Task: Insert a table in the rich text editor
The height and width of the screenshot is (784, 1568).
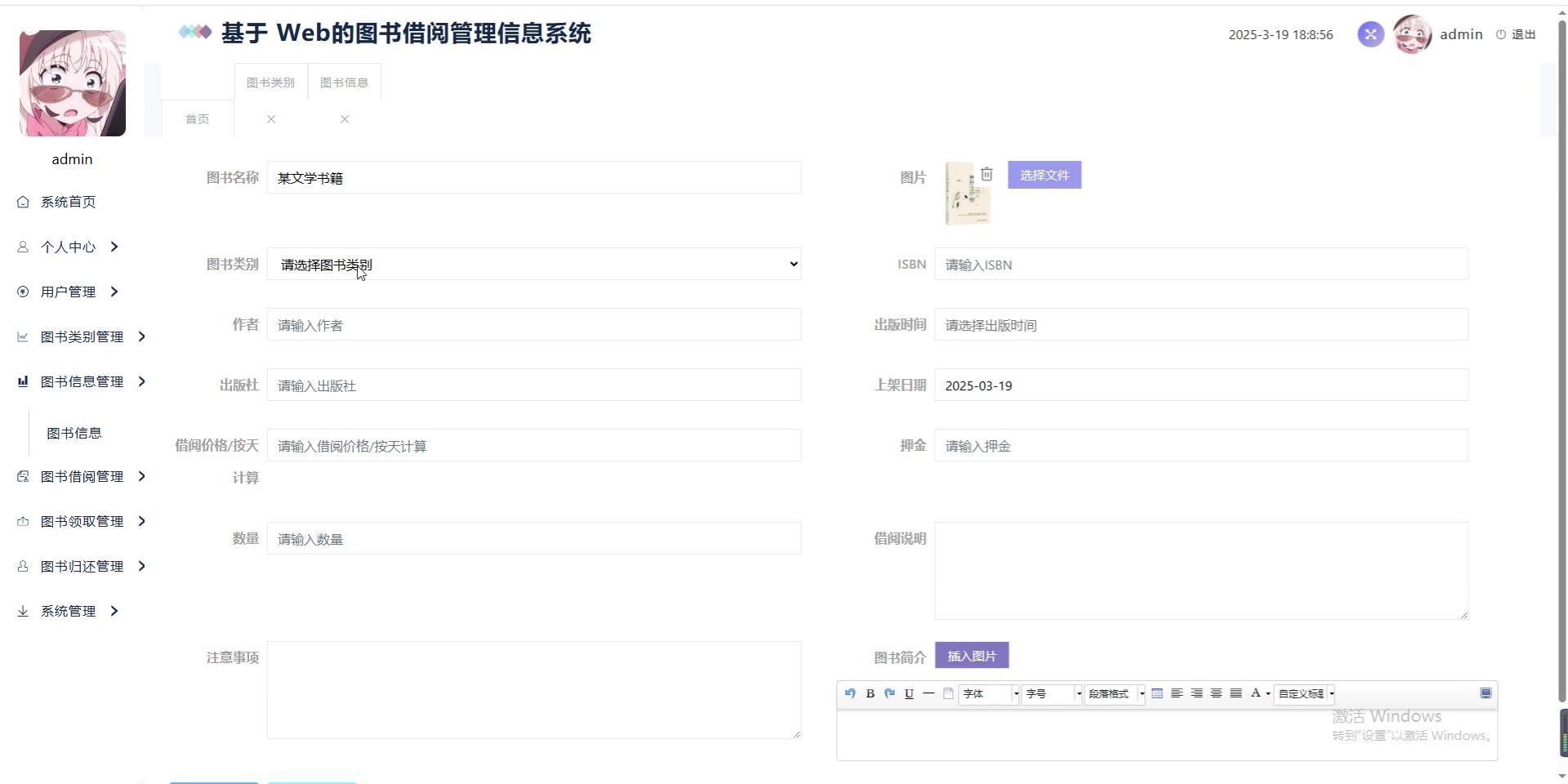Action: point(1157,693)
